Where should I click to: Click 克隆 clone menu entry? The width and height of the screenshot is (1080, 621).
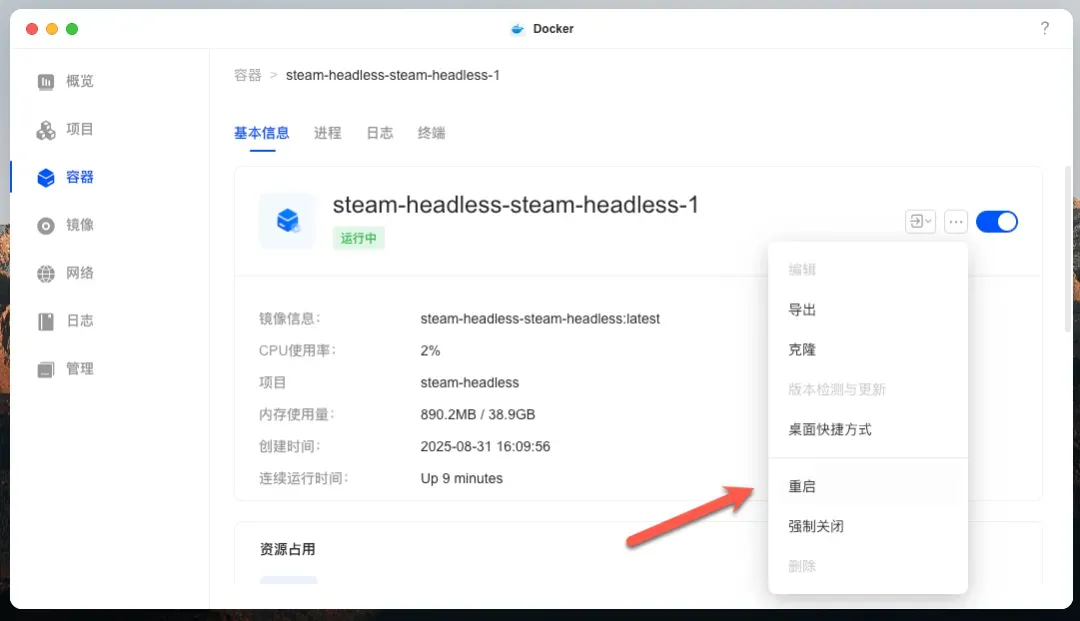(x=802, y=350)
